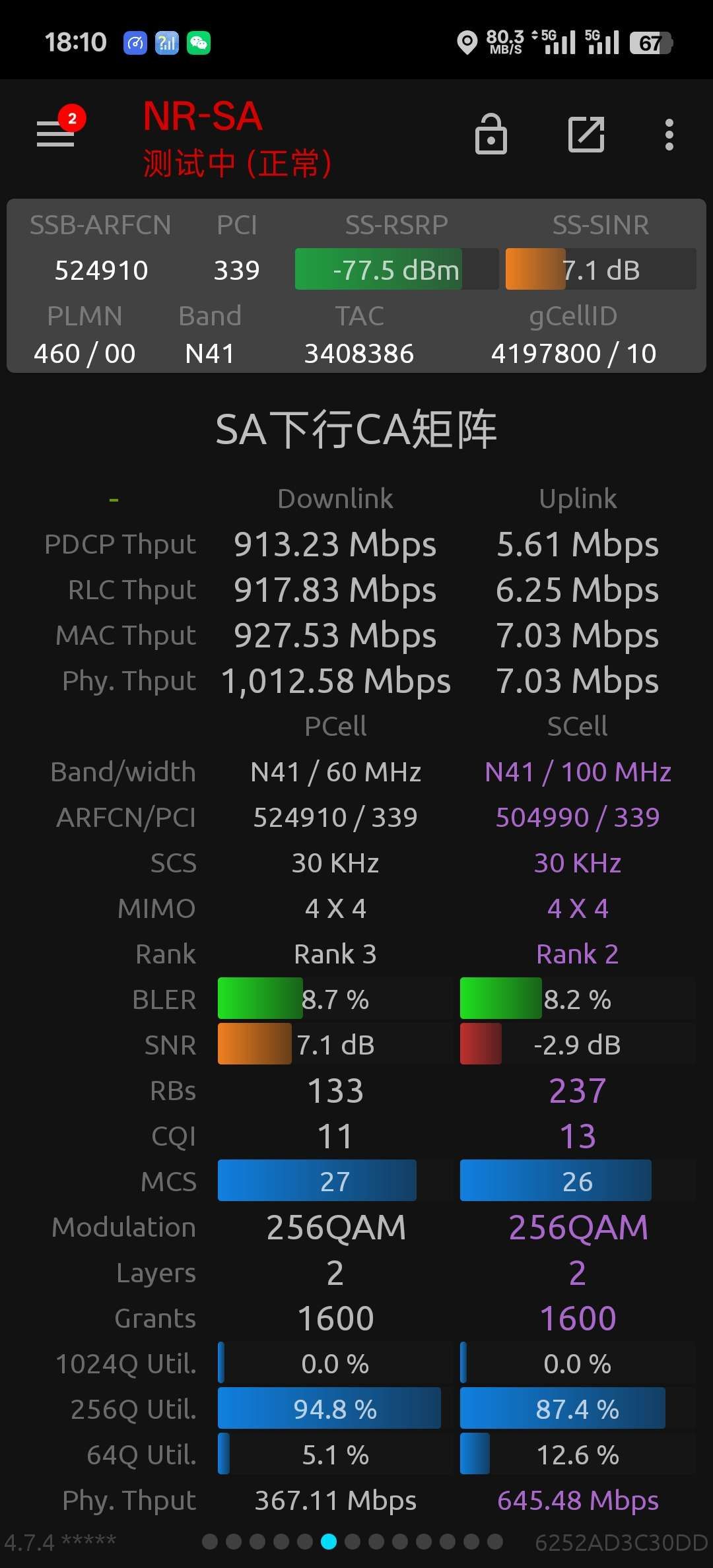Open the three-dot overflow menu
713x1568 pixels.
tap(669, 135)
